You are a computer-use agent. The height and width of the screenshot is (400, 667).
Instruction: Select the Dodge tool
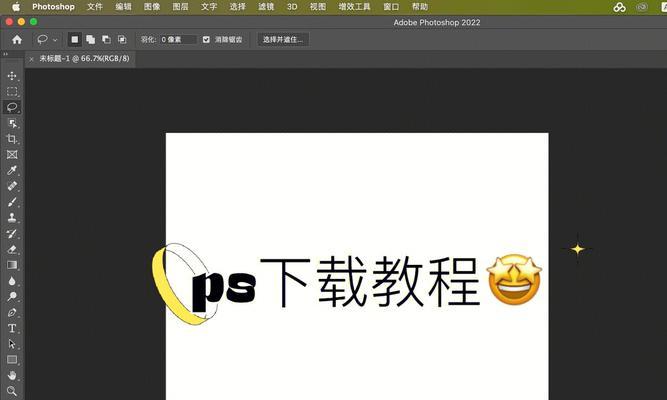(x=12, y=297)
